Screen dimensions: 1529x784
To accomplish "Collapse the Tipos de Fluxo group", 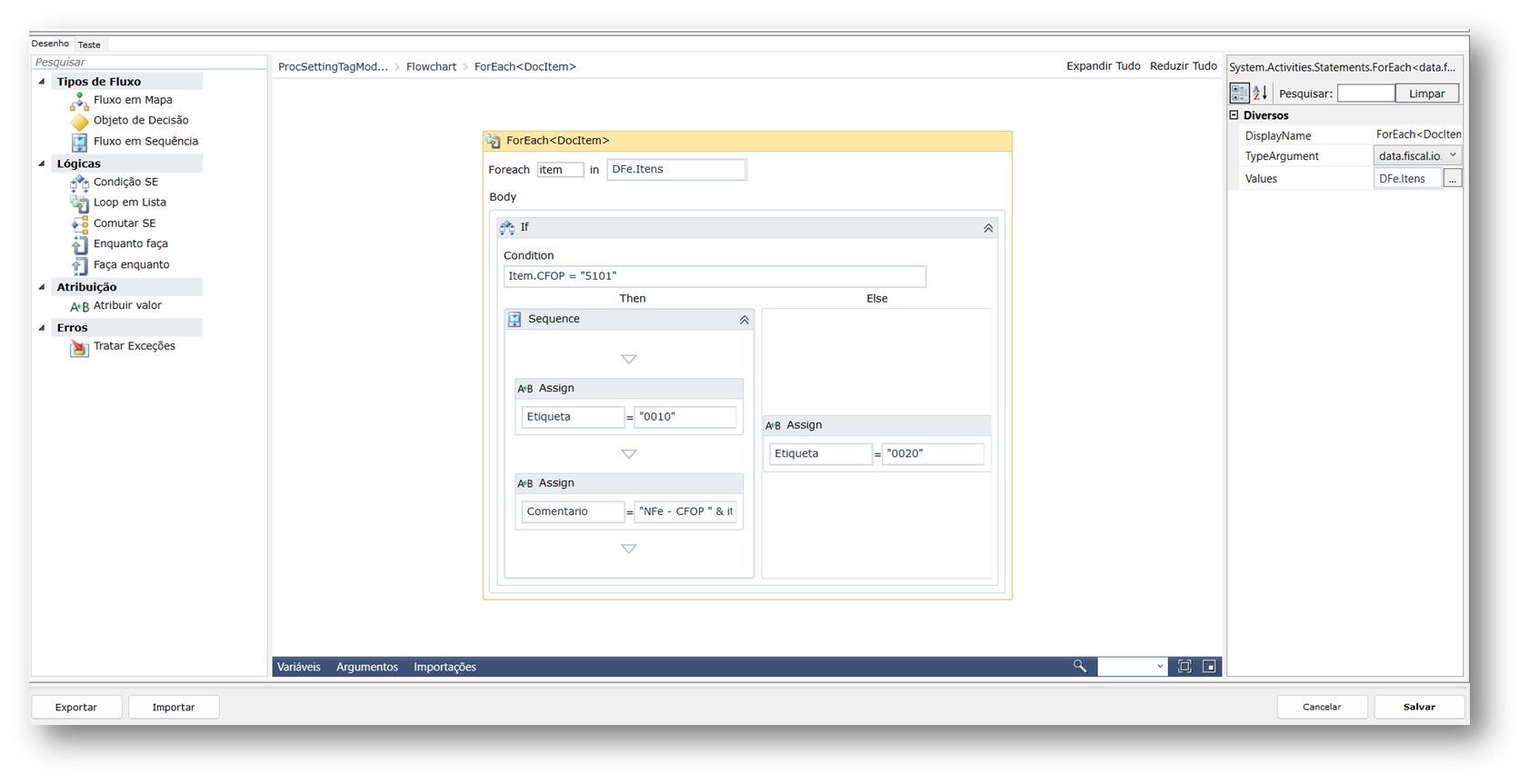I will 42,82.
